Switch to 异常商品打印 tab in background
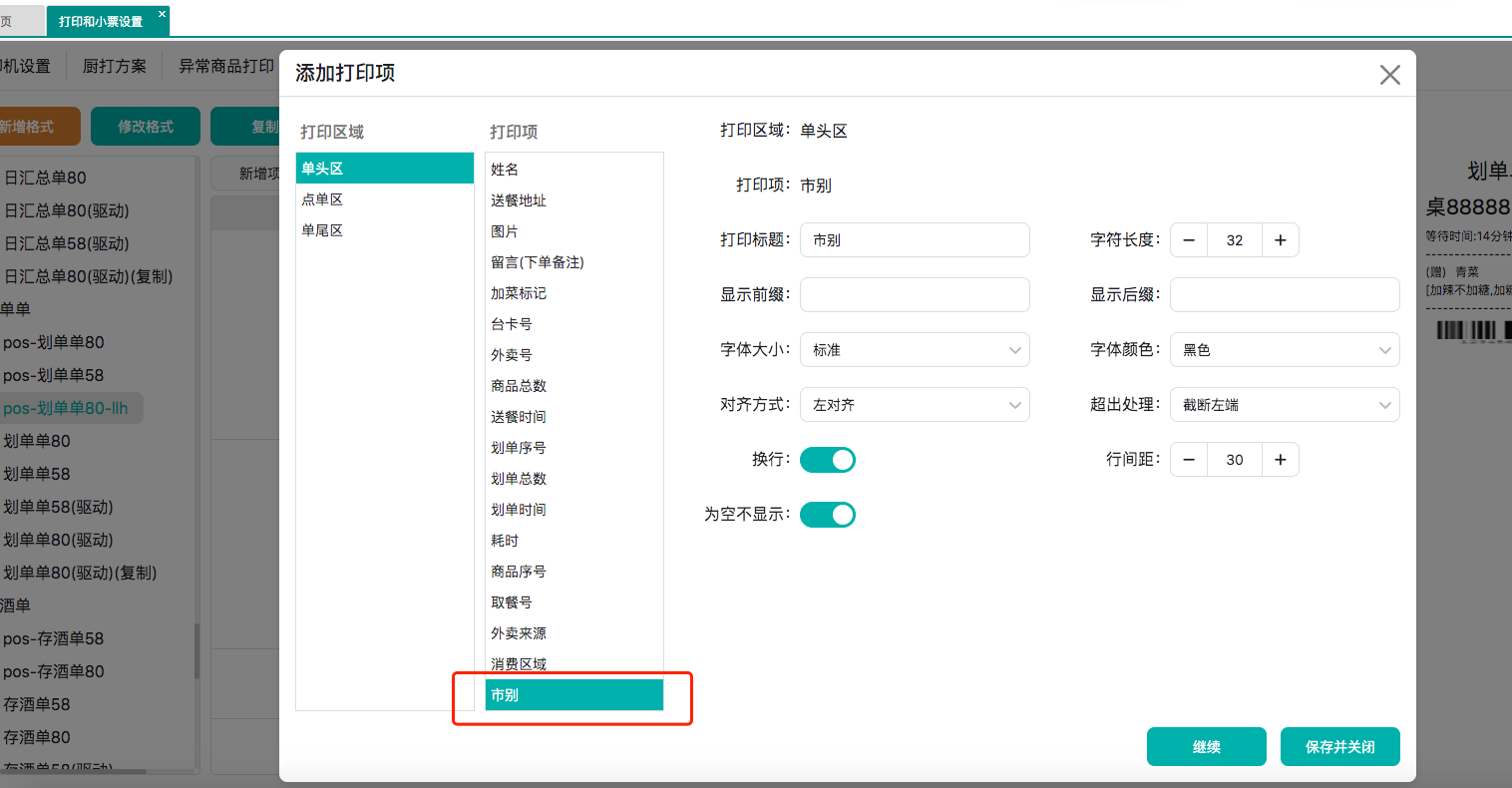Viewport: 1512px width, 788px height. click(226, 67)
